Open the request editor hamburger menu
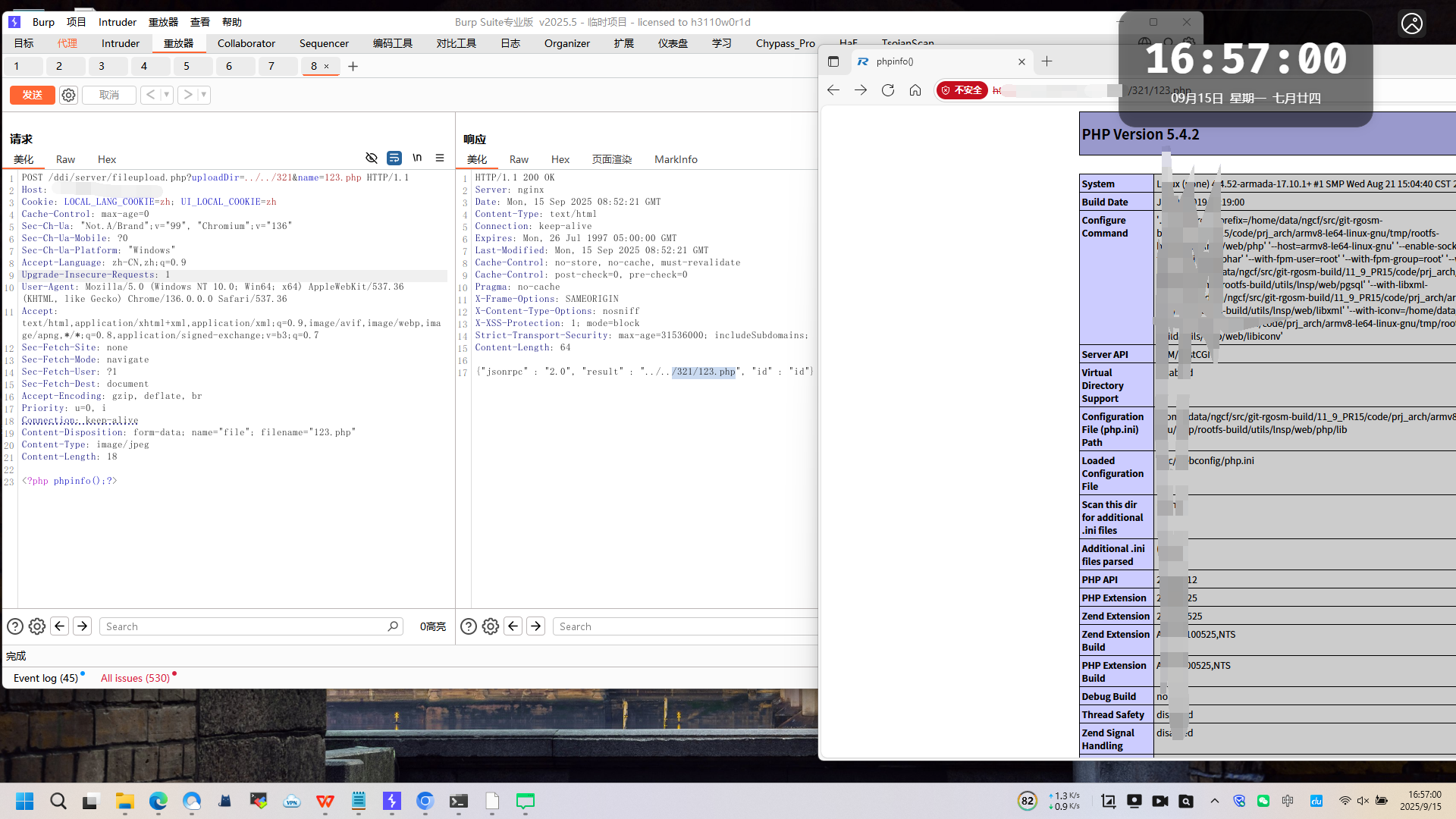 440,158
